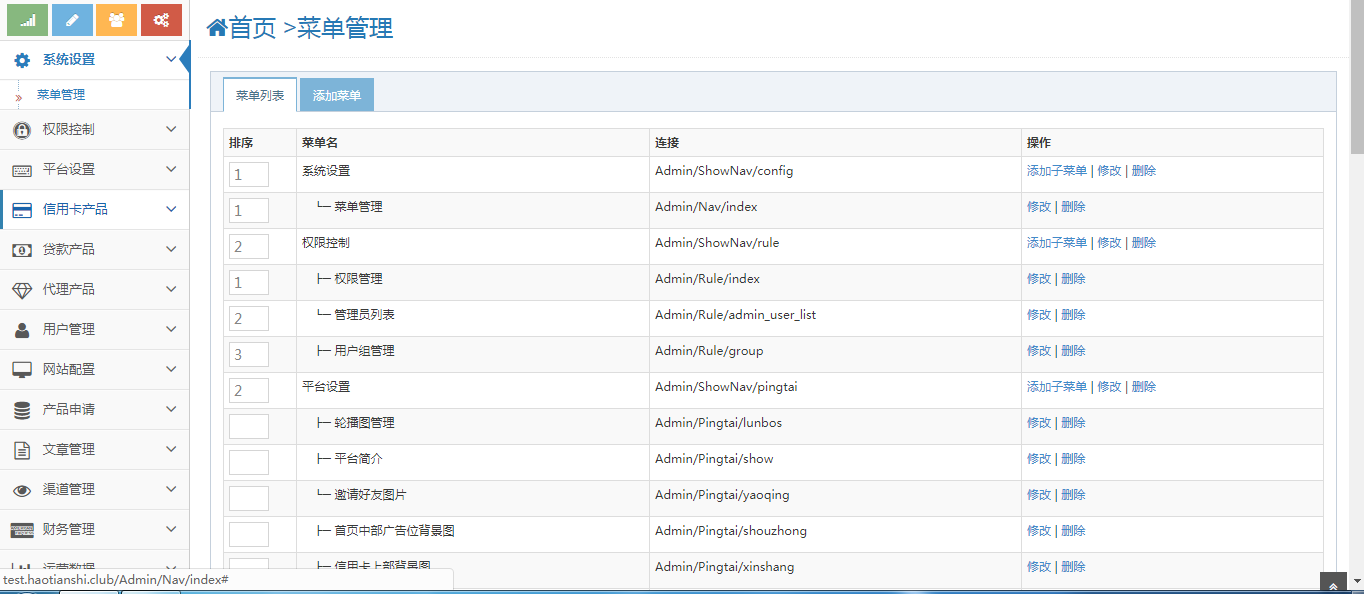Click the red gears settings shortcut button
This screenshot has height=594, width=1364.
click(x=161, y=20)
